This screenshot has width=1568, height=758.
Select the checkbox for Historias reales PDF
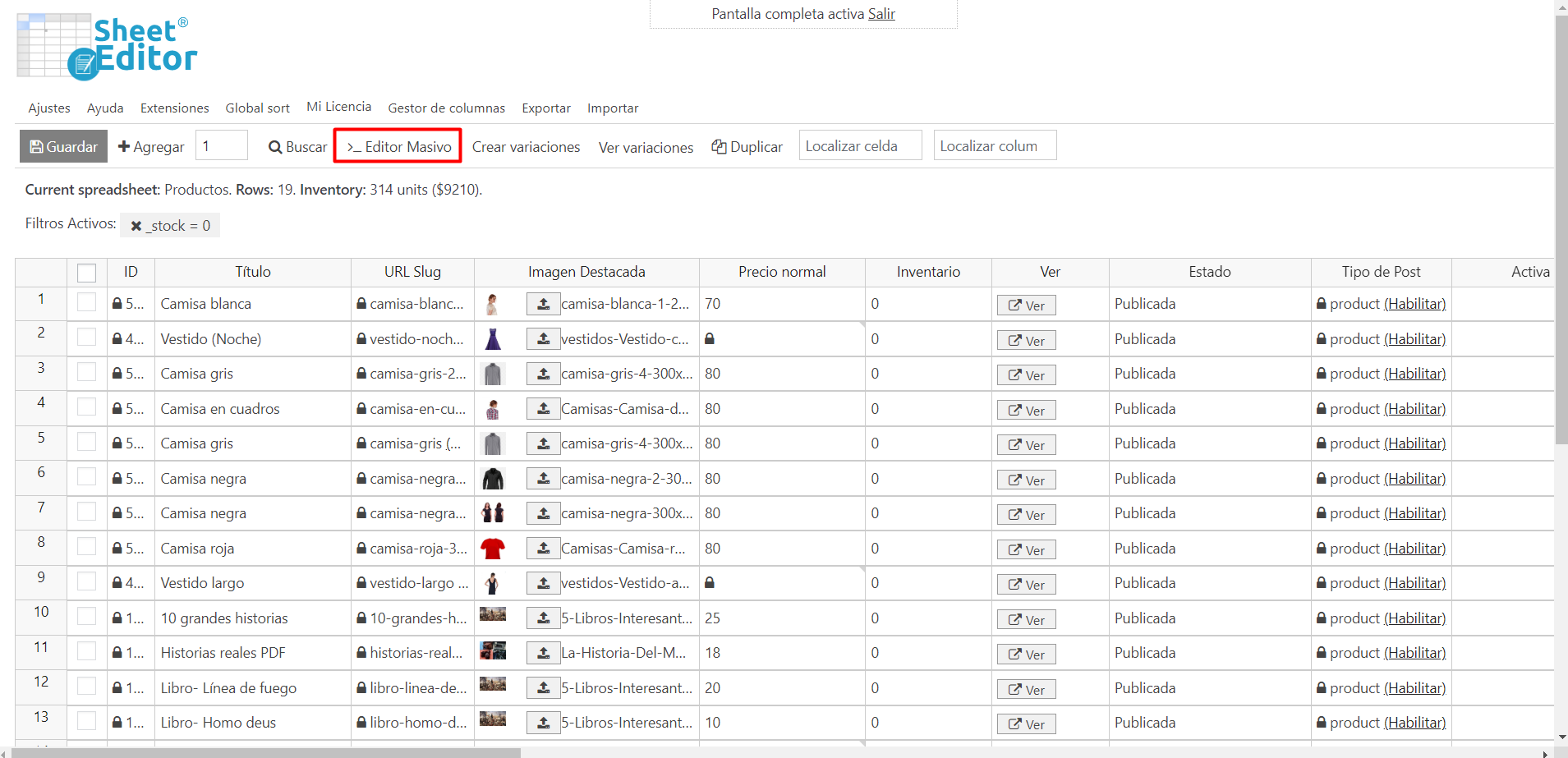point(86,652)
